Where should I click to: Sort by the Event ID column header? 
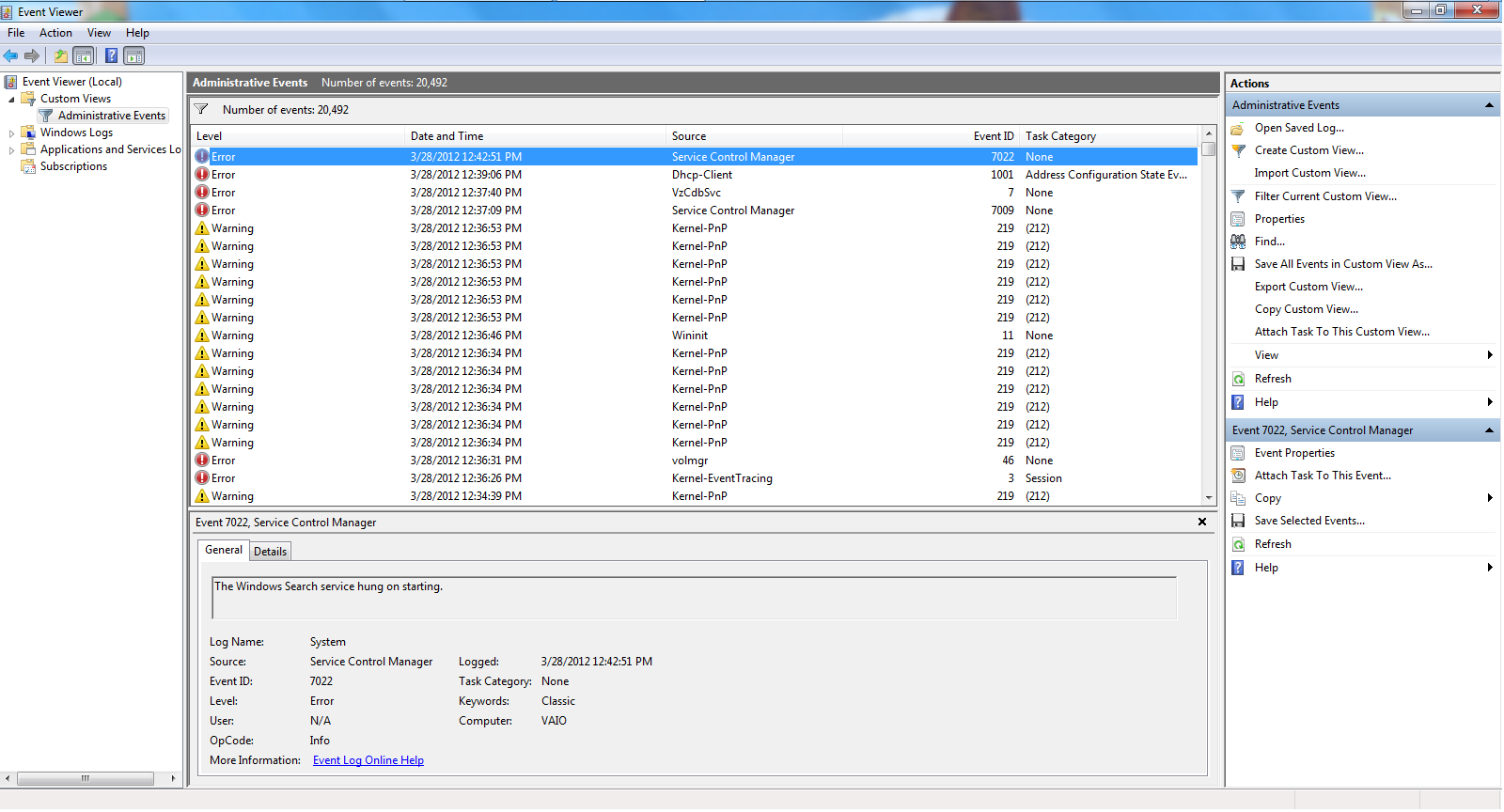click(x=931, y=136)
